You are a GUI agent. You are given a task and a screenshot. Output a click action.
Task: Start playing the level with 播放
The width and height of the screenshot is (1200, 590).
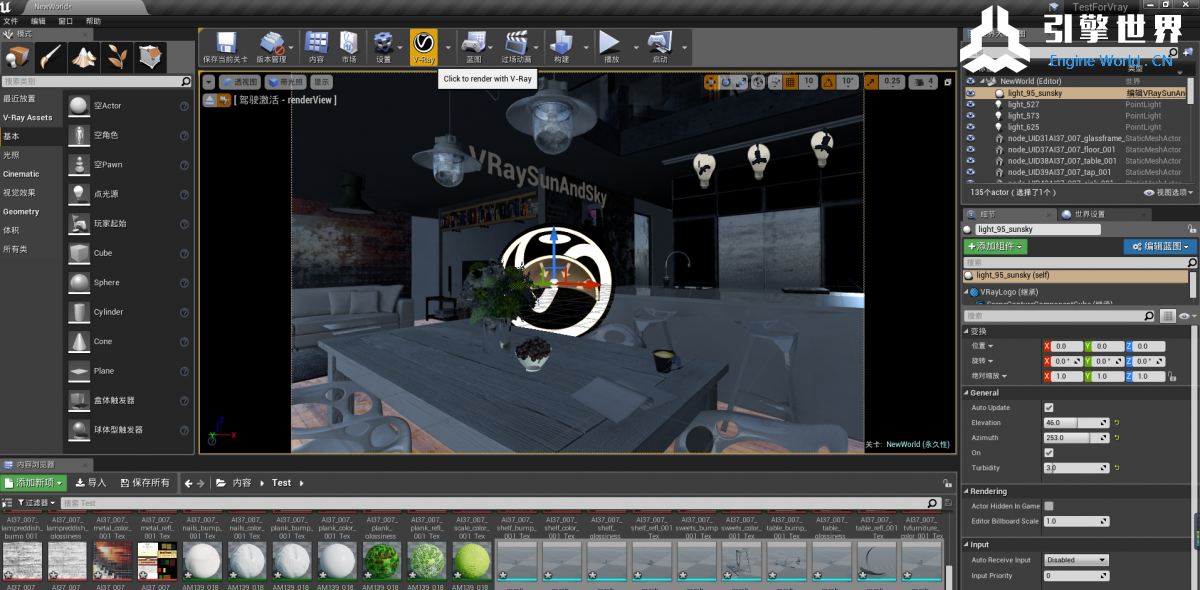(611, 47)
